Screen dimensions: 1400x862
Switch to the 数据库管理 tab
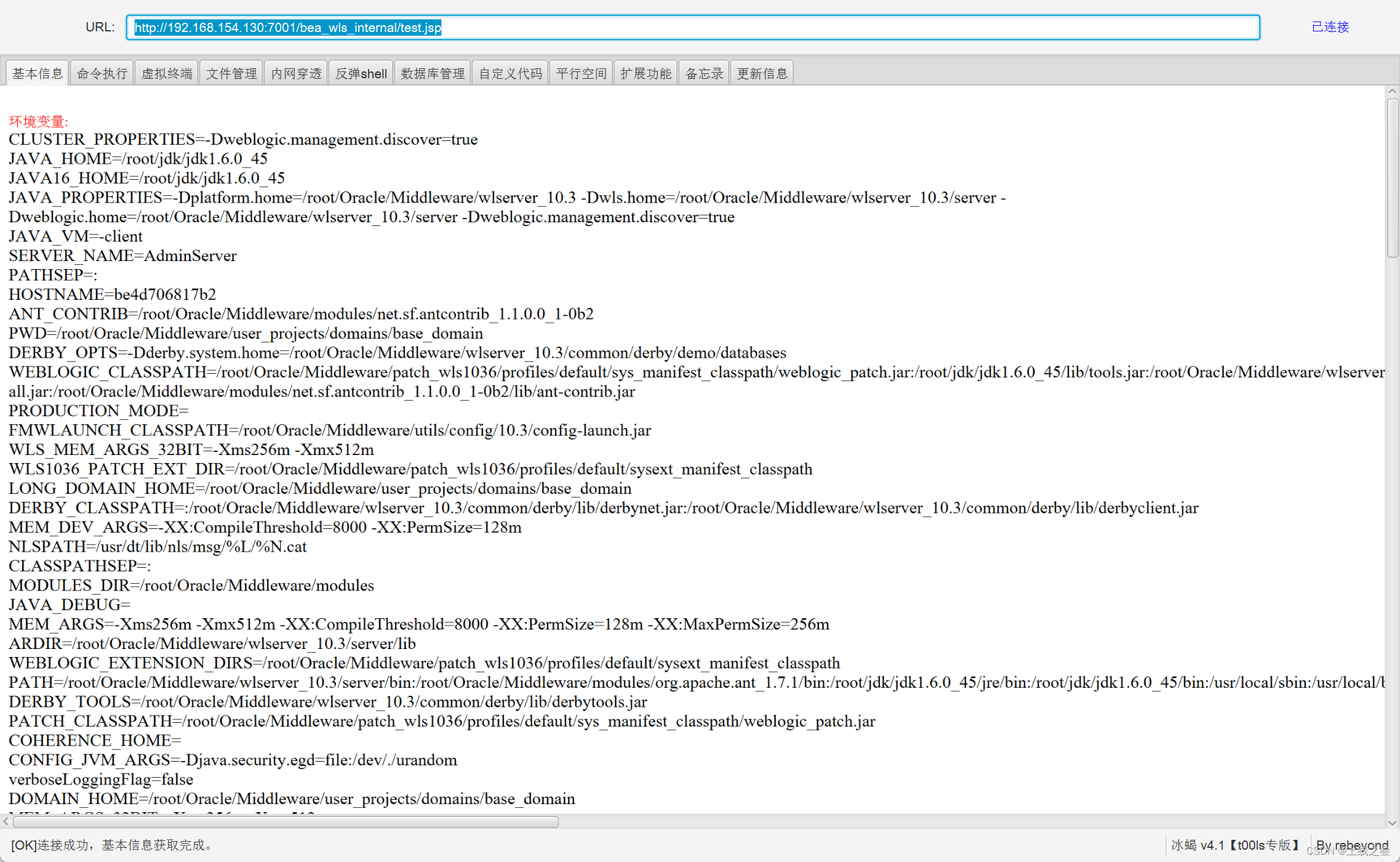(433, 74)
